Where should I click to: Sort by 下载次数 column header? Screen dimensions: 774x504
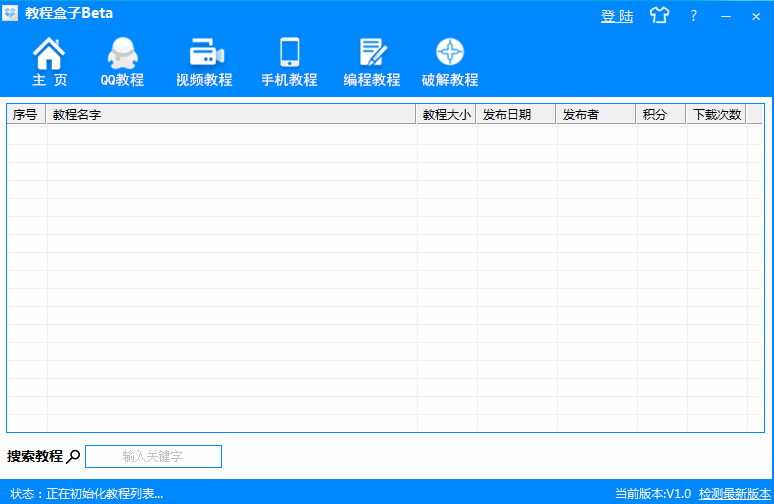click(716, 115)
